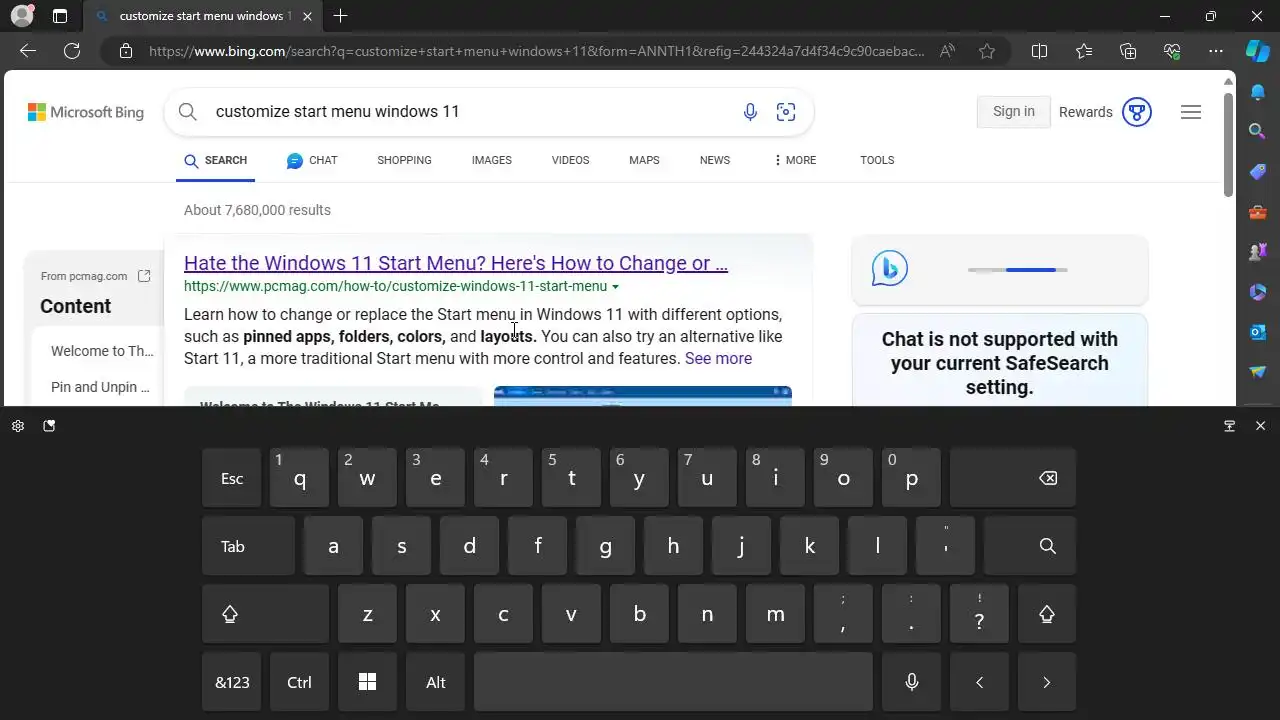1280x720 pixels.
Task: Enable split screen view
Action: pos(1039,51)
